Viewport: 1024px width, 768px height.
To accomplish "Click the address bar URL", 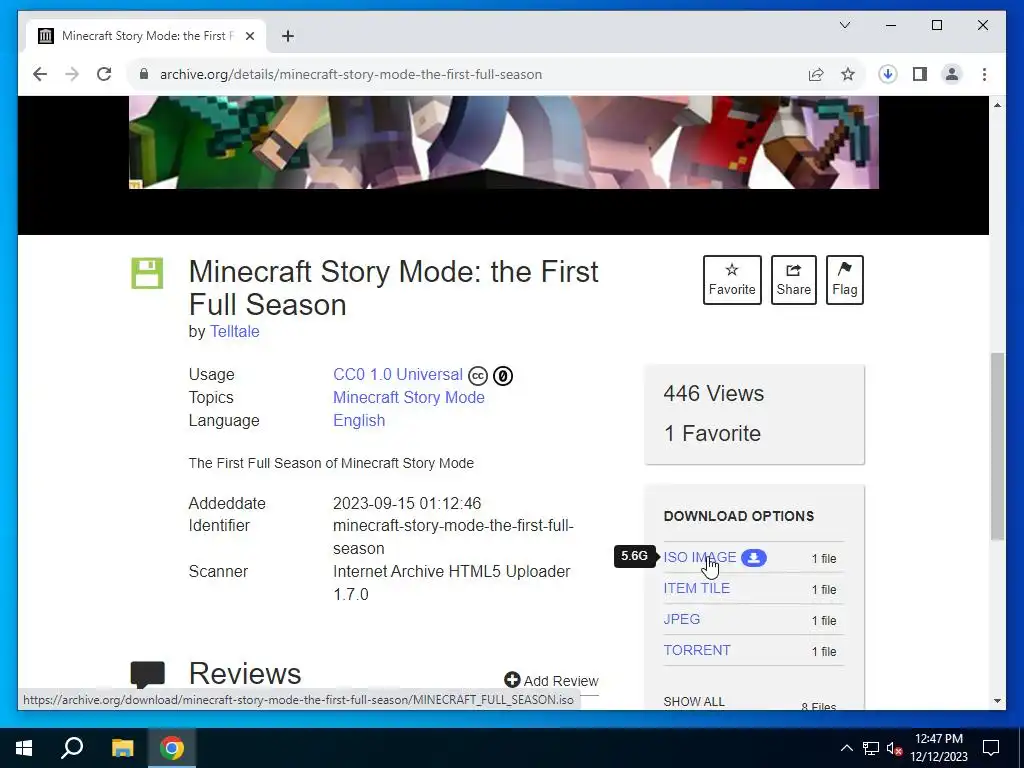I will 351,74.
